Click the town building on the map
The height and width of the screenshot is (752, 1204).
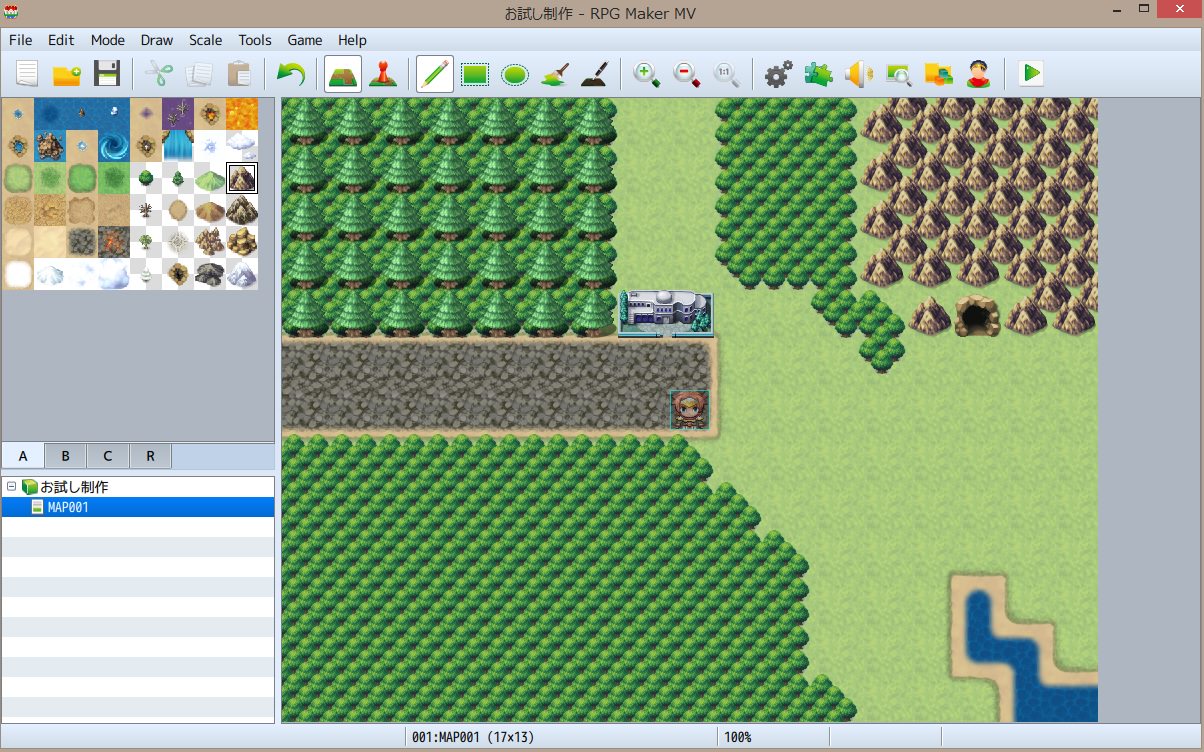(666, 314)
